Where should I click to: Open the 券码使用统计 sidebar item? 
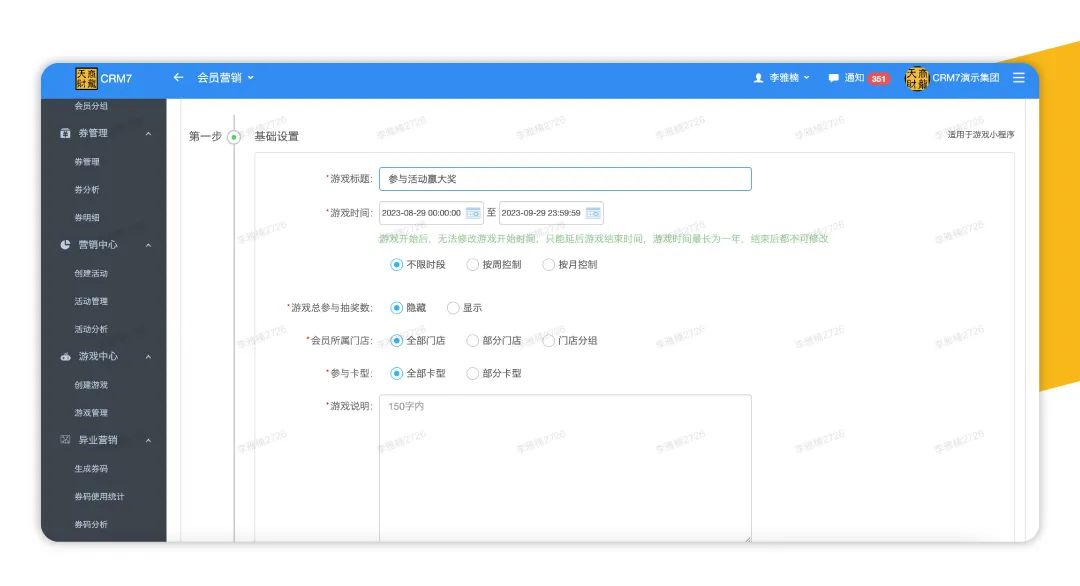click(x=99, y=496)
